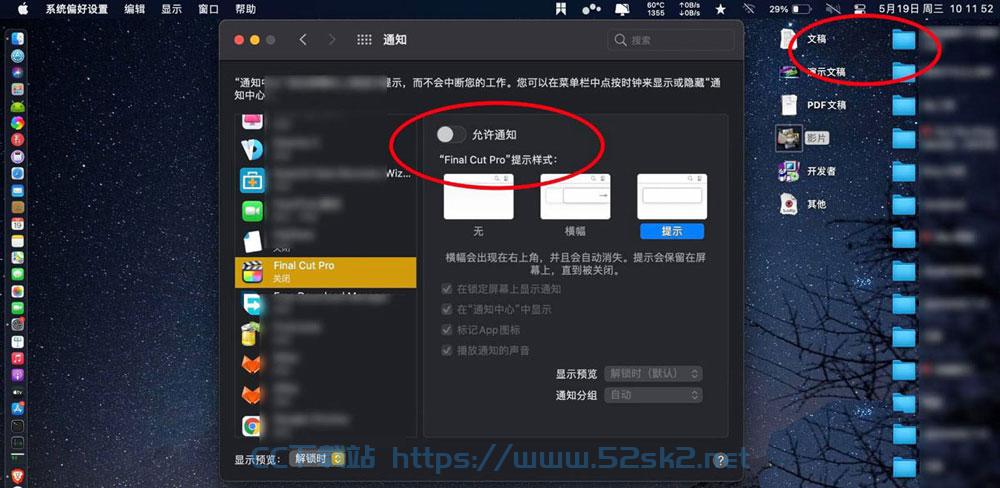Viewport: 1000px width, 488px height.
Task: Click the help question mark button
Action: click(x=721, y=460)
